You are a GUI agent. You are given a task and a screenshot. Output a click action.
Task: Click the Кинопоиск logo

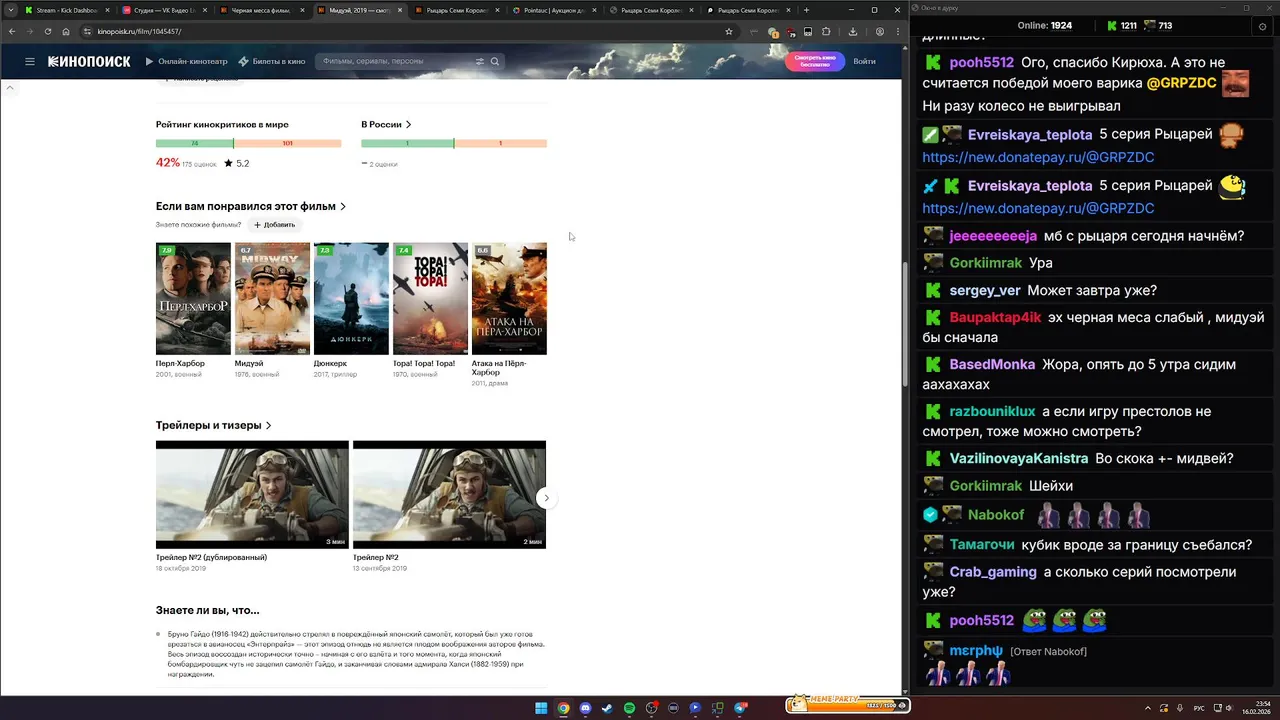tap(89, 61)
